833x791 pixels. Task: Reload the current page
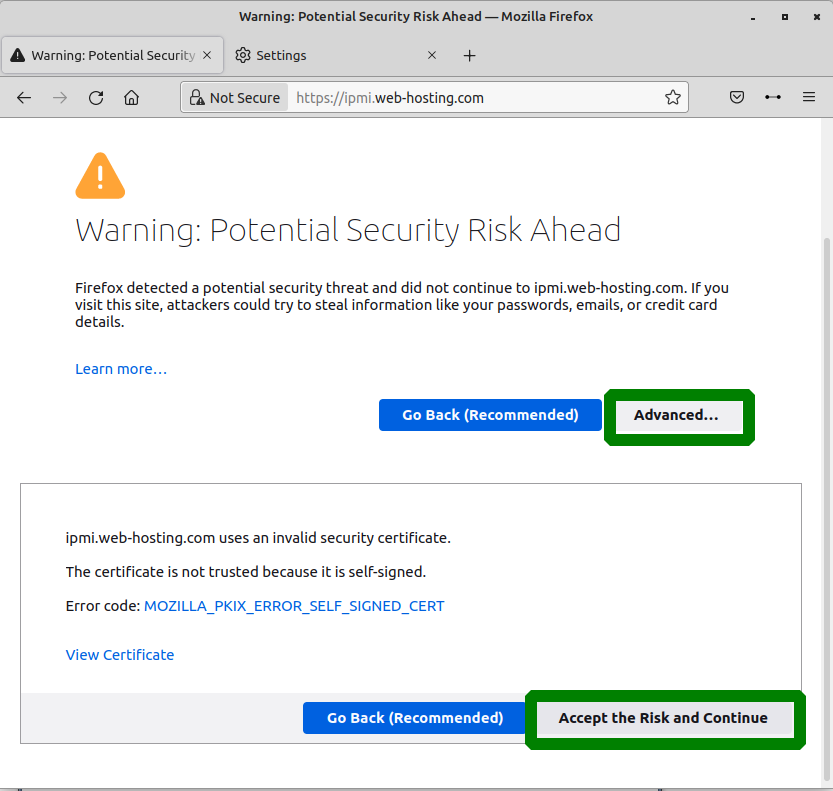pos(96,98)
